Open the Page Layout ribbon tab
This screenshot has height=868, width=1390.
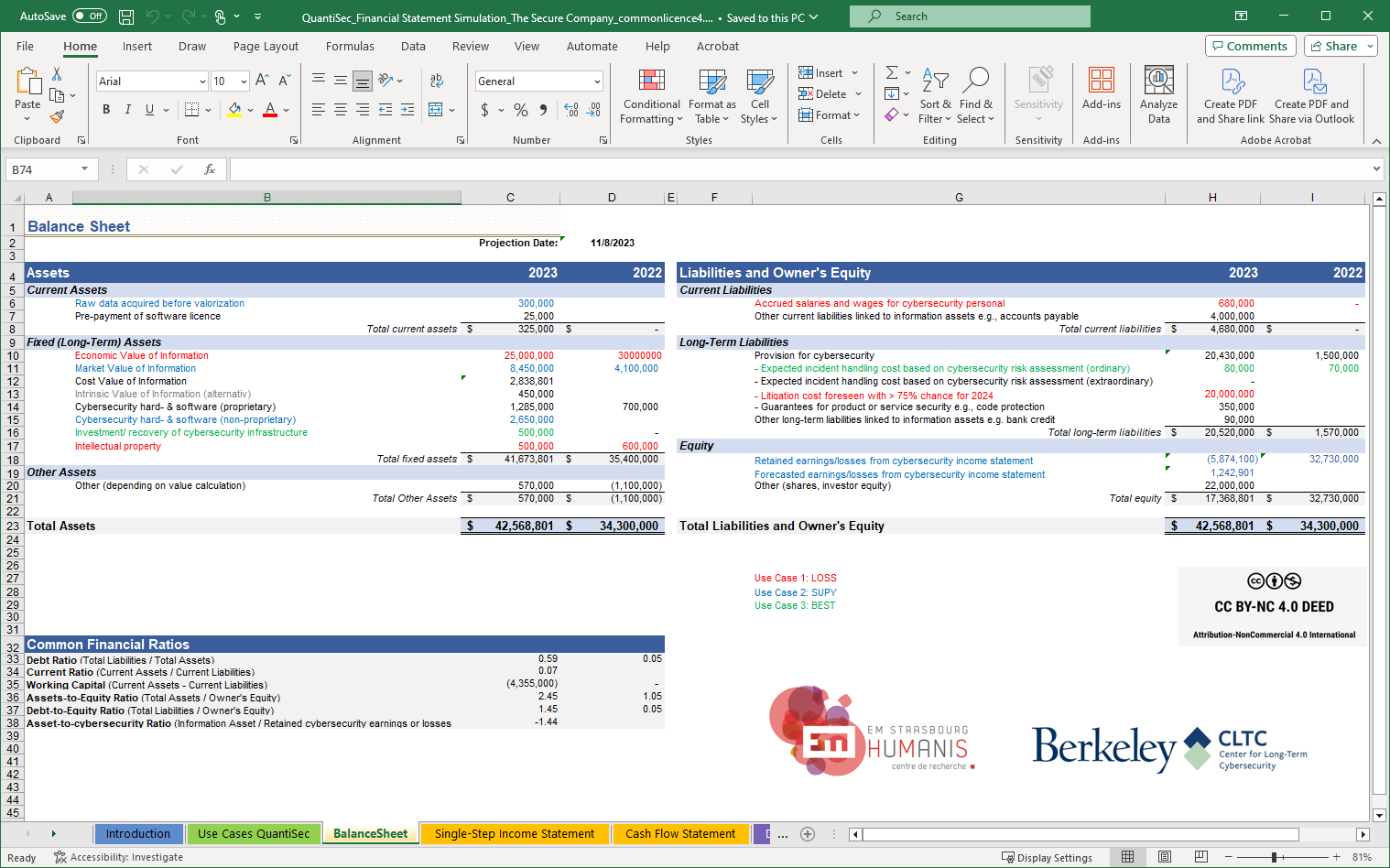point(266,47)
